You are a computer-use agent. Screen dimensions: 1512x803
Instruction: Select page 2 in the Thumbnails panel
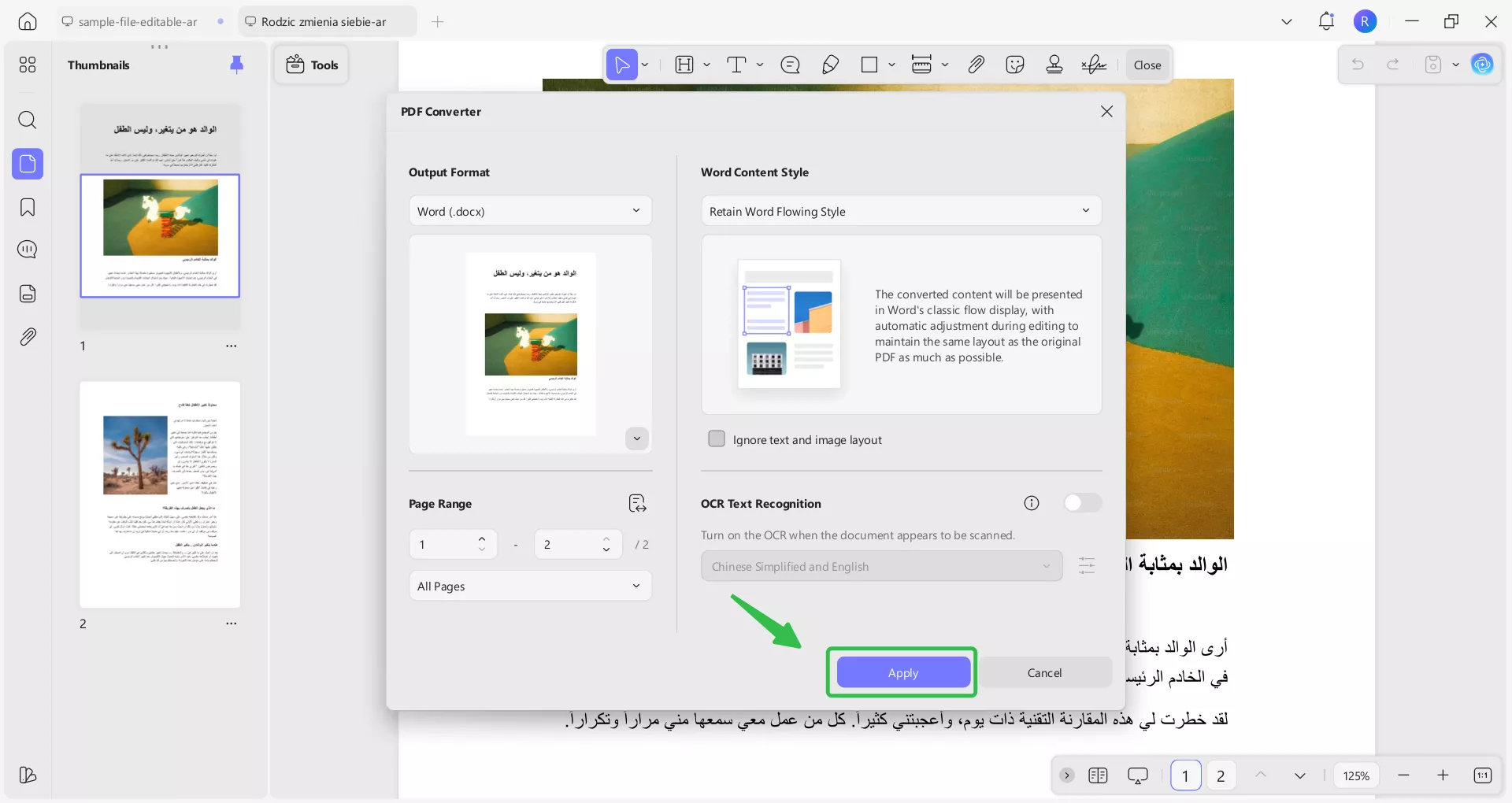coord(160,495)
